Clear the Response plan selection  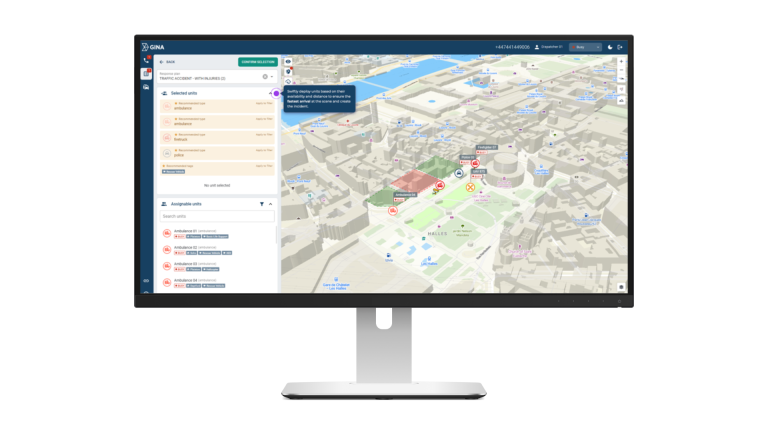tap(264, 76)
